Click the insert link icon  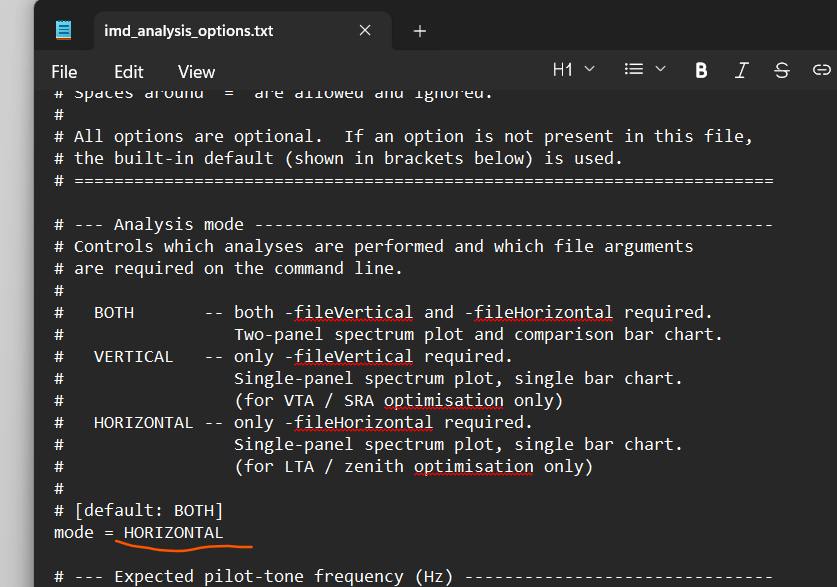tap(821, 70)
